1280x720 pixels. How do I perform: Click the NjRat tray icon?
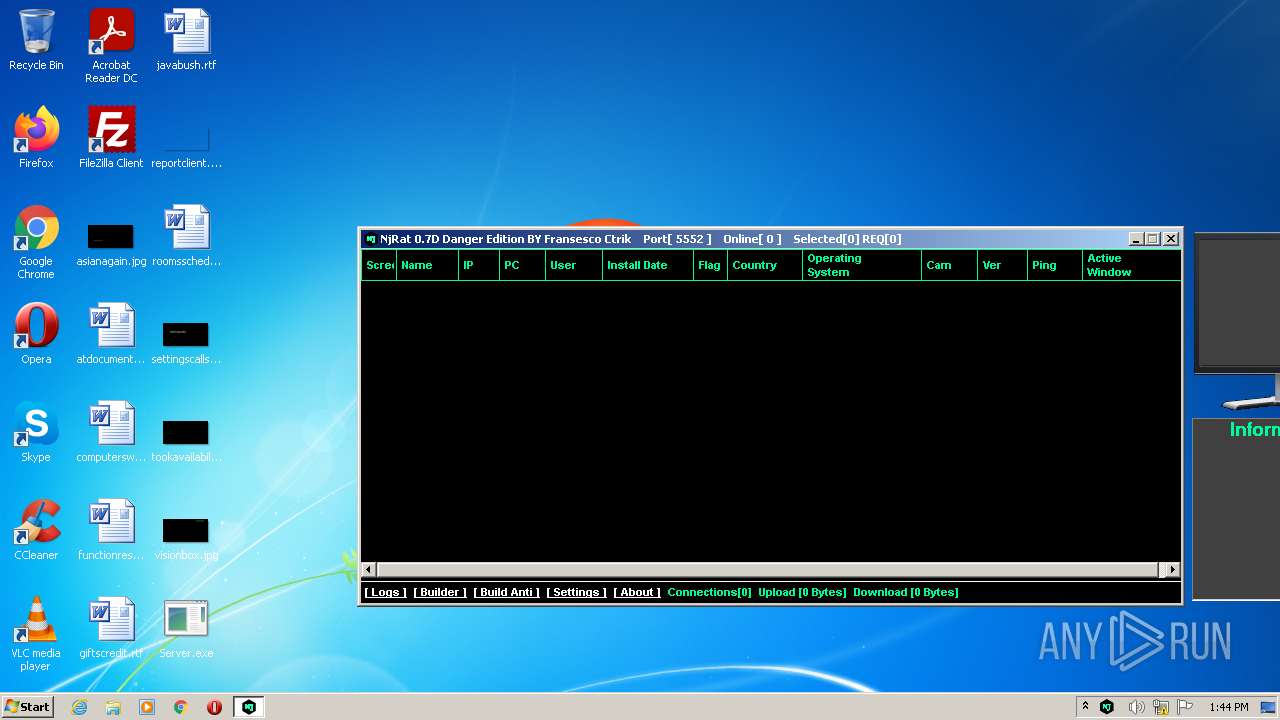click(1107, 707)
